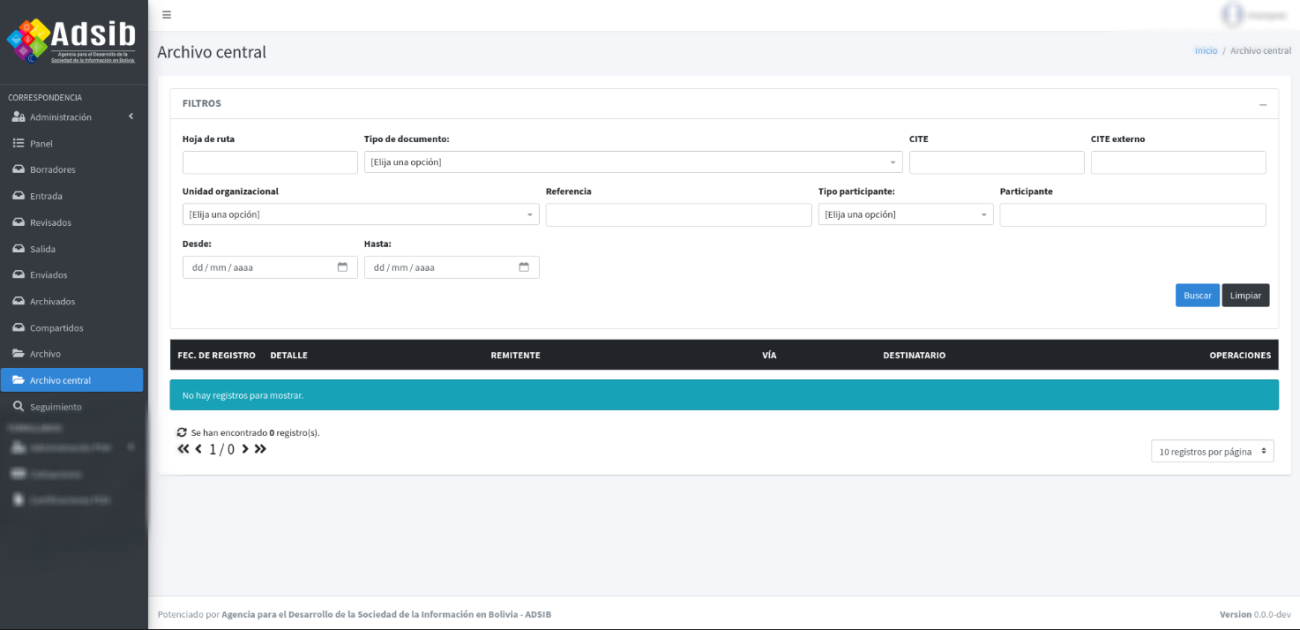Collapse the Filtros panel with minus icon
This screenshot has width=1300, height=630.
pos(1262,104)
